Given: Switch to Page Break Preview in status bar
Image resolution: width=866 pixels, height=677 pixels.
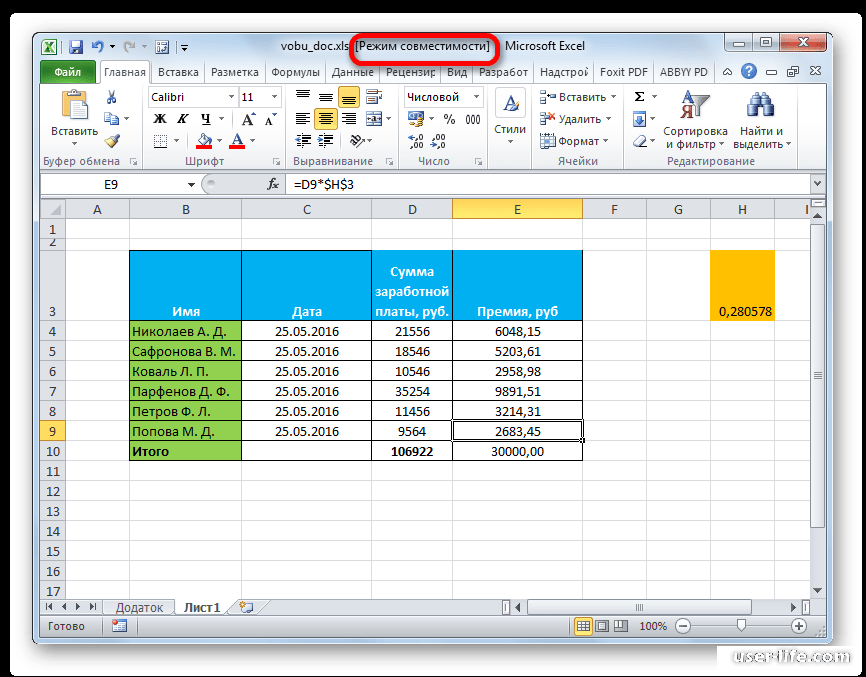Looking at the screenshot, I should point(621,626).
